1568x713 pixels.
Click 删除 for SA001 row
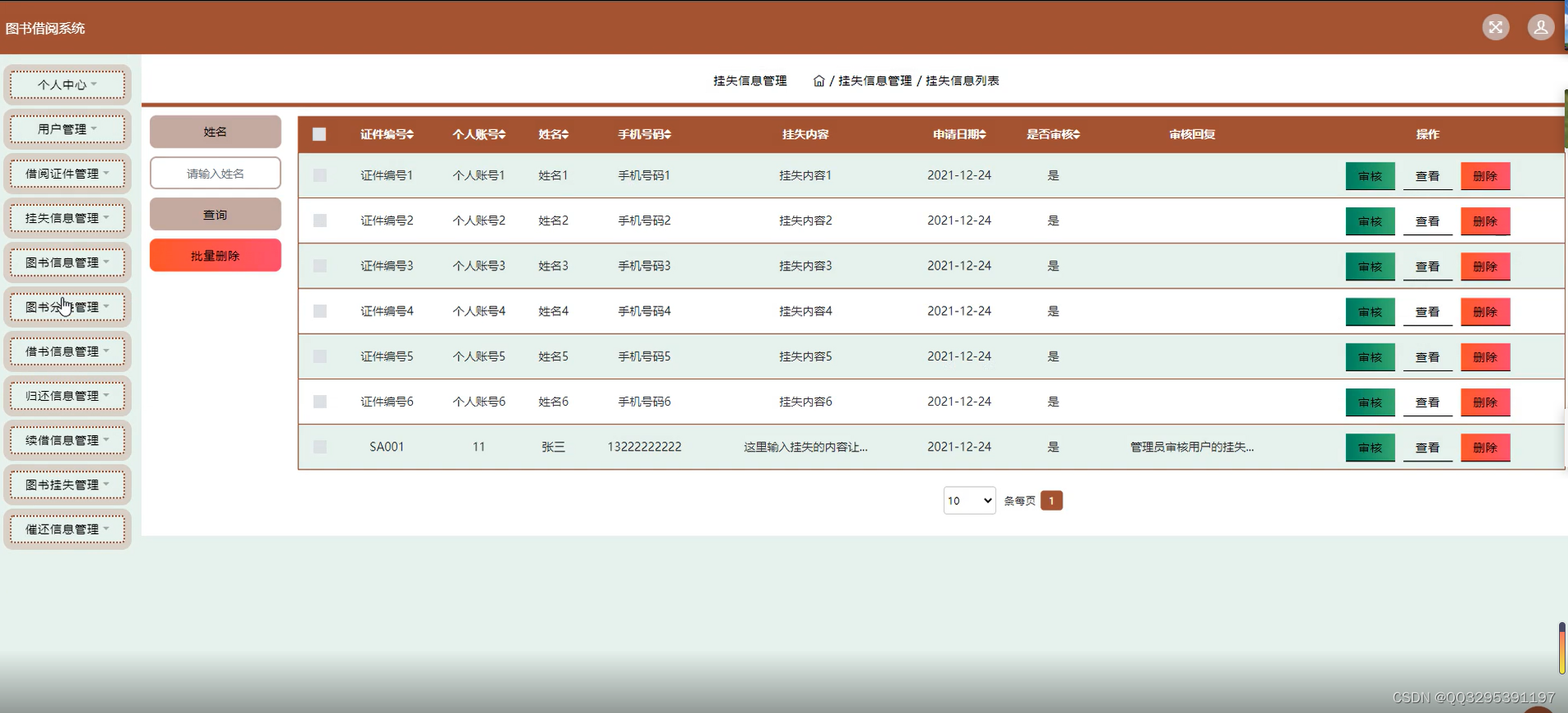1485,447
